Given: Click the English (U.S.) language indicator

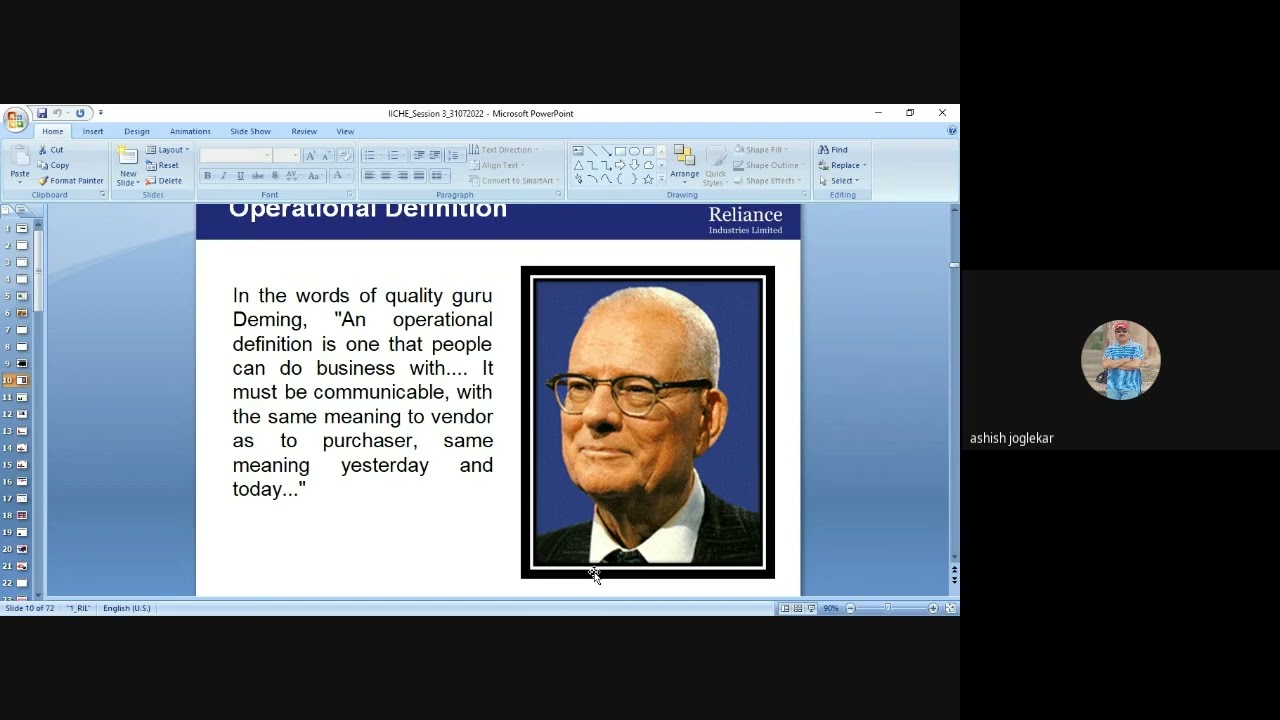Looking at the screenshot, I should [x=127, y=608].
